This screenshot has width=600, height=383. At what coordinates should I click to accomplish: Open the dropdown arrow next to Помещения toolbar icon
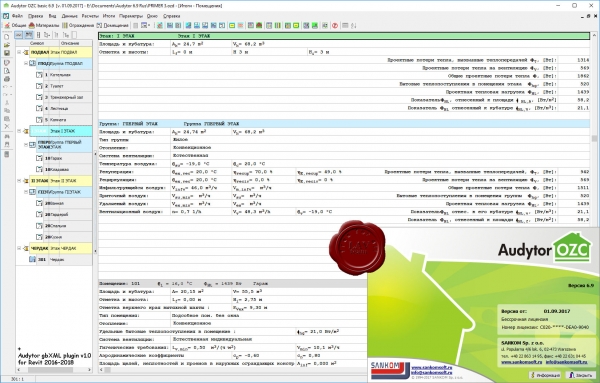(148, 26)
